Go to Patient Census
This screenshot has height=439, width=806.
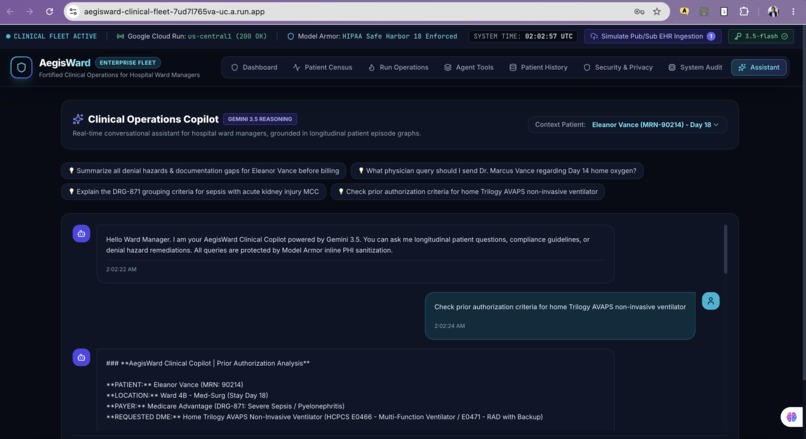coord(322,67)
